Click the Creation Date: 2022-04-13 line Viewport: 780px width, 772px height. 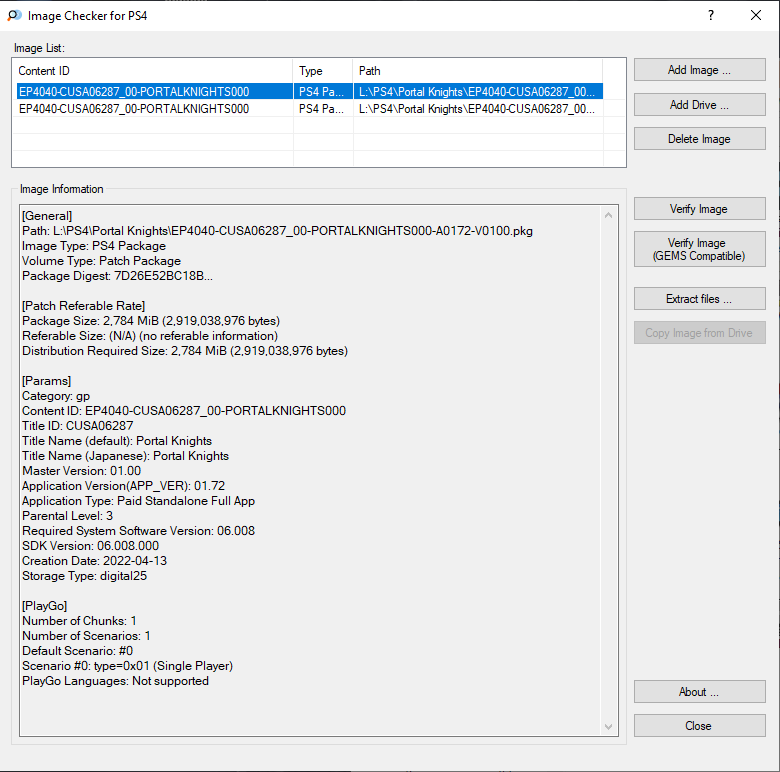click(95, 561)
